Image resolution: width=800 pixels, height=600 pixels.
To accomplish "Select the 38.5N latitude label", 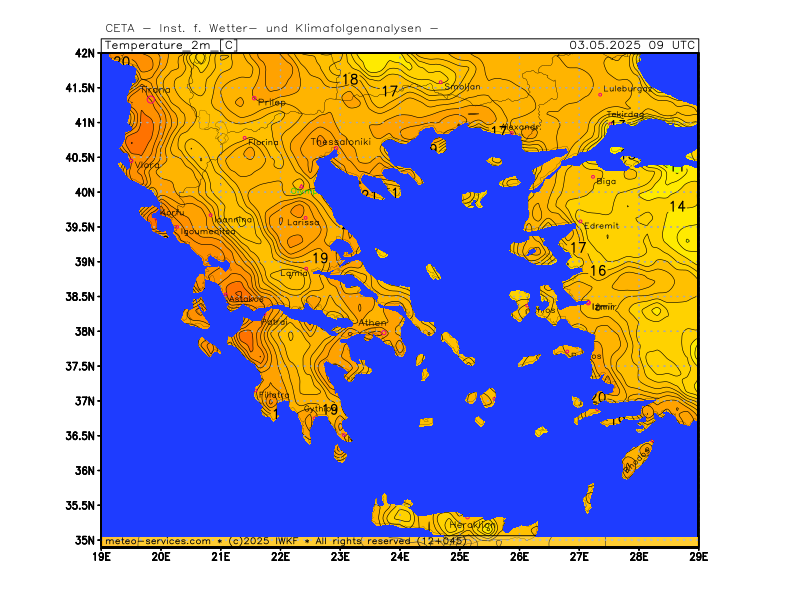I will [80, 296].
